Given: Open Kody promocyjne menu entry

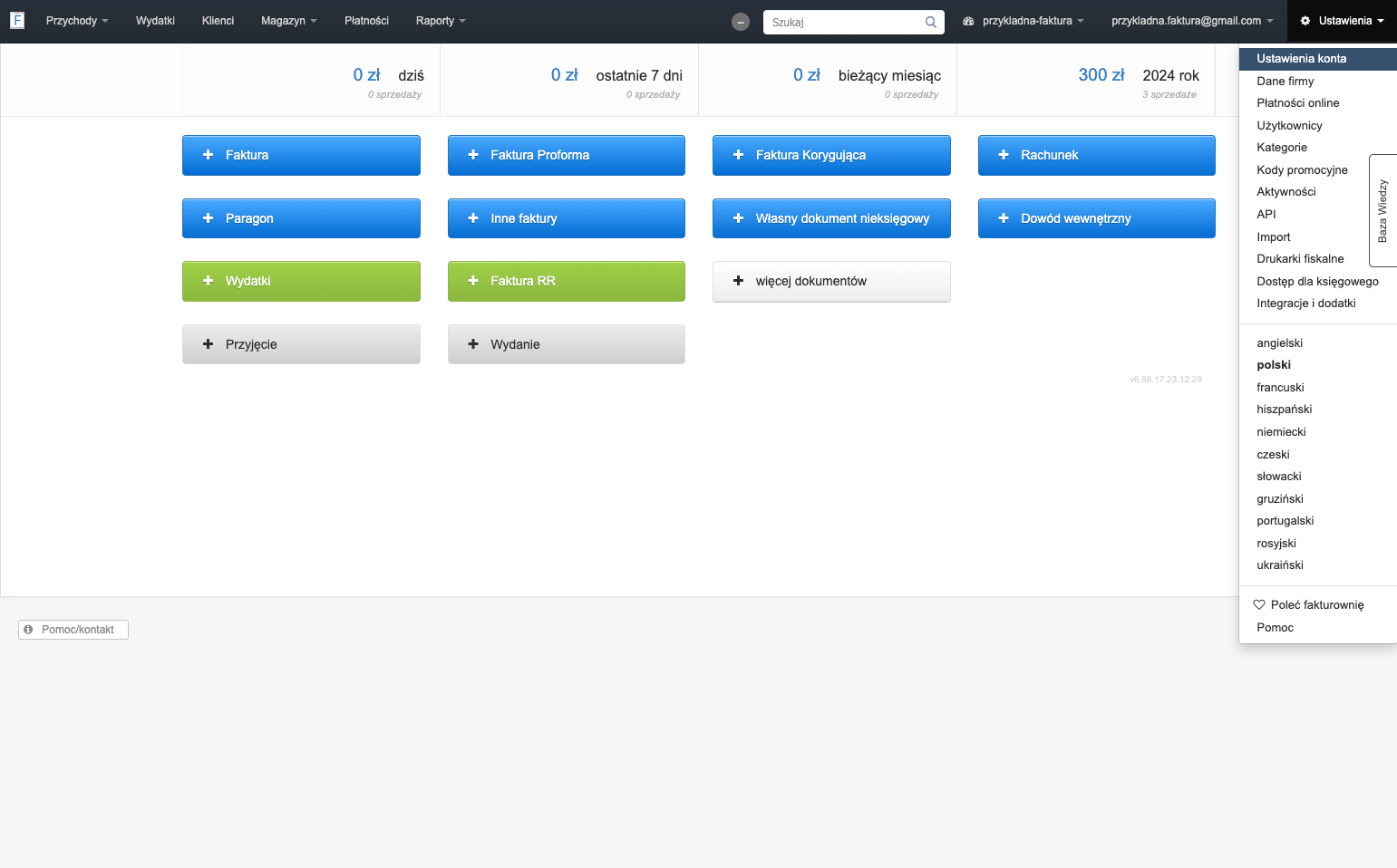Looking at the screenshot, I should (x=1302, y=170).
